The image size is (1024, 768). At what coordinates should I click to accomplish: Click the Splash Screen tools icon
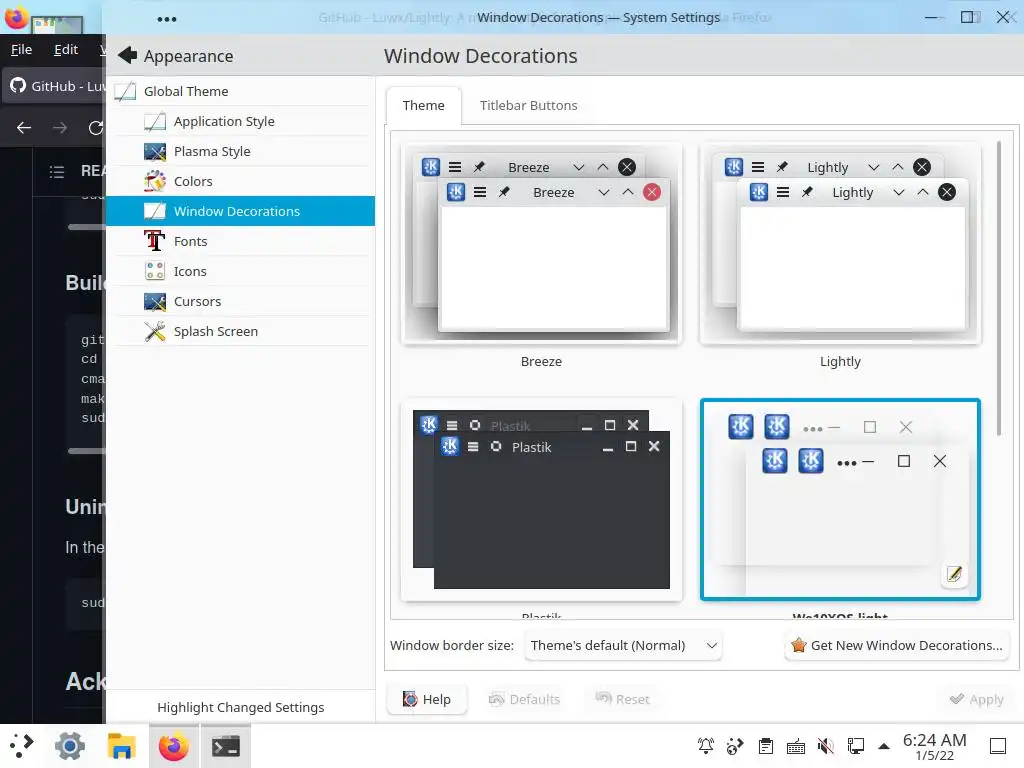[155, 331]
